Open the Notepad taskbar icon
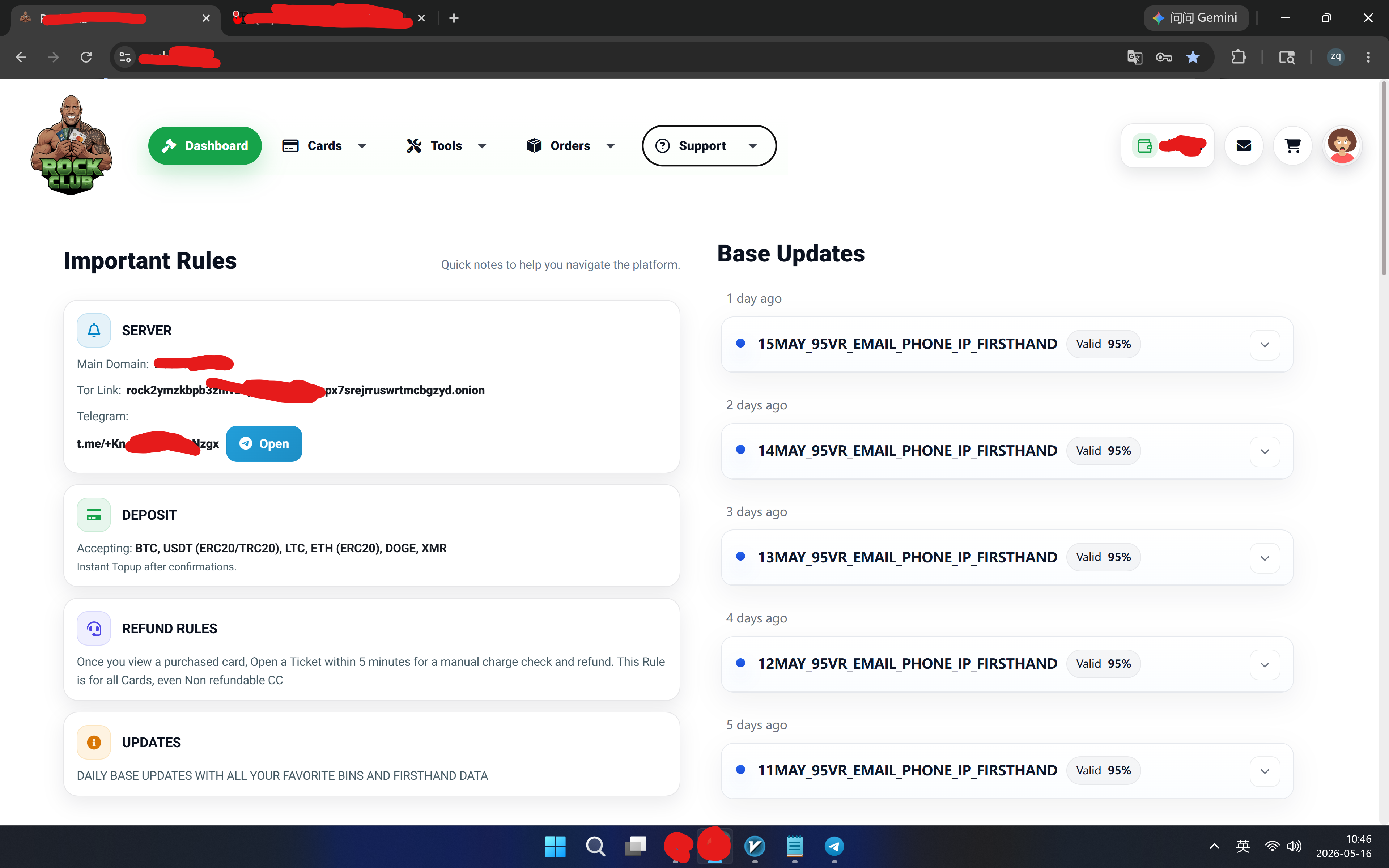The height and width of the screenshot is (868, 1389). point(794,846)
